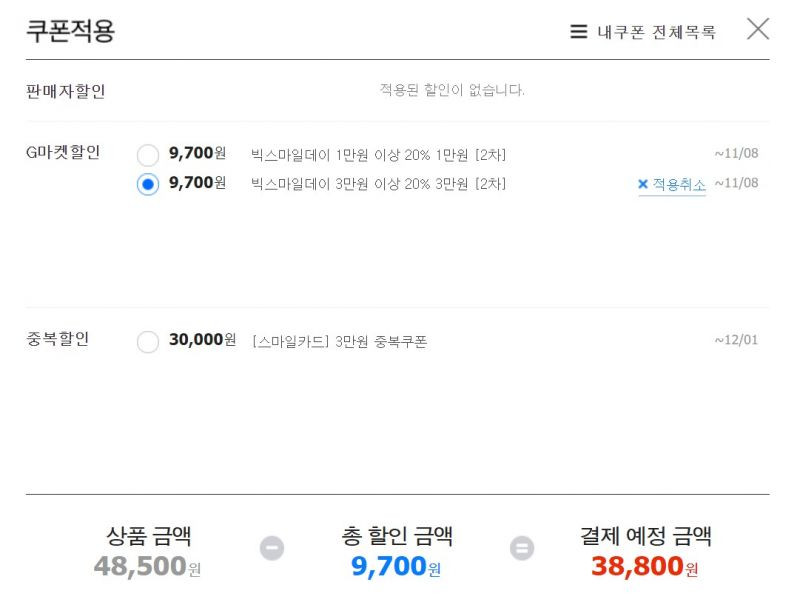
Task: Click the [스마일카드] 3만원 중복쿠폰 label
Action: pyautogui.click(x=339, y=341)
